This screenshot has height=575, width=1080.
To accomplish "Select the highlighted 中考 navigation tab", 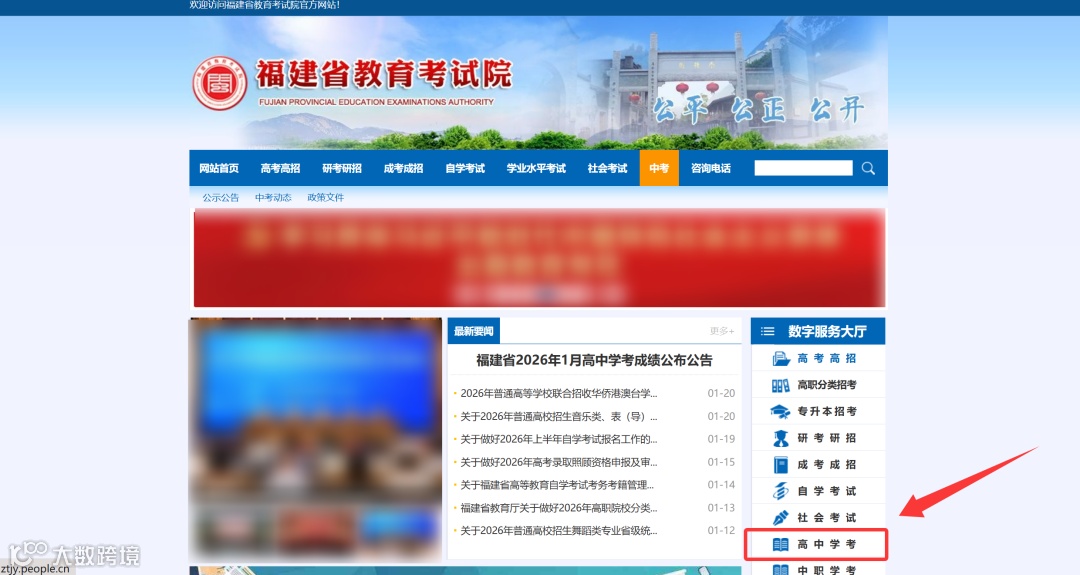I will tap(659, 168).
